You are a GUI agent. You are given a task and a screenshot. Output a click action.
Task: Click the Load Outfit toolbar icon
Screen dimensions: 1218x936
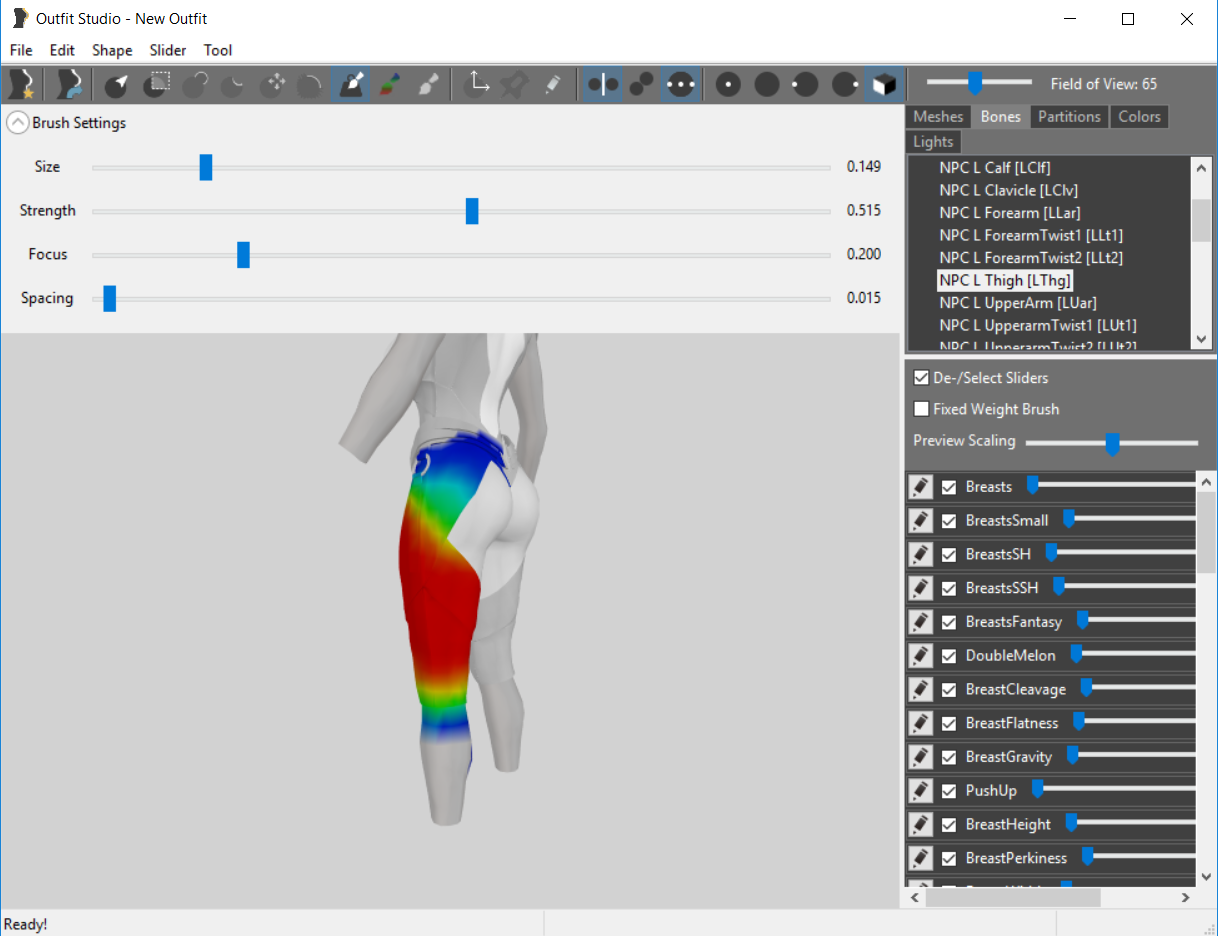tap(68, 85)
